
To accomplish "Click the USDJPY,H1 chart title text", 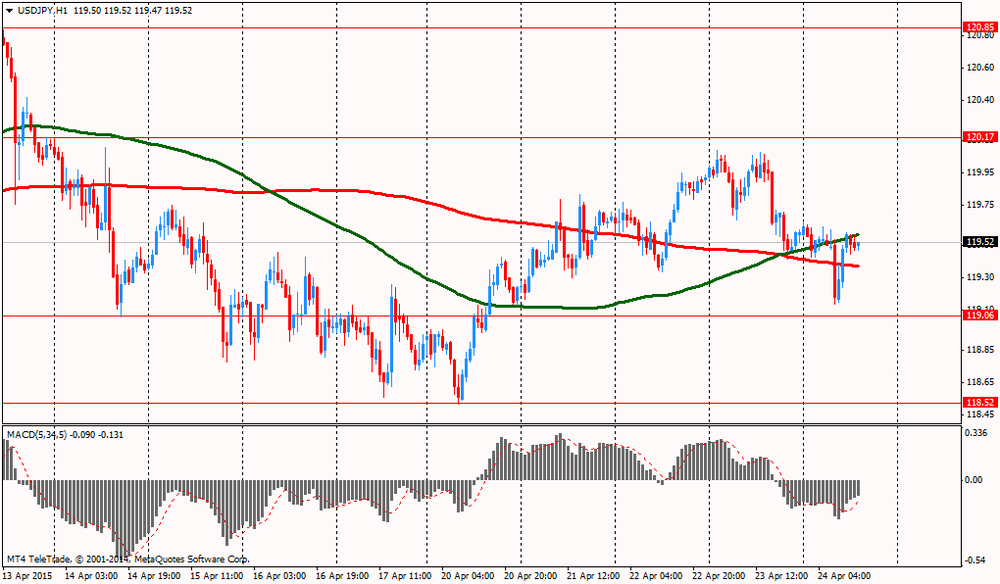I will point(43,11).
